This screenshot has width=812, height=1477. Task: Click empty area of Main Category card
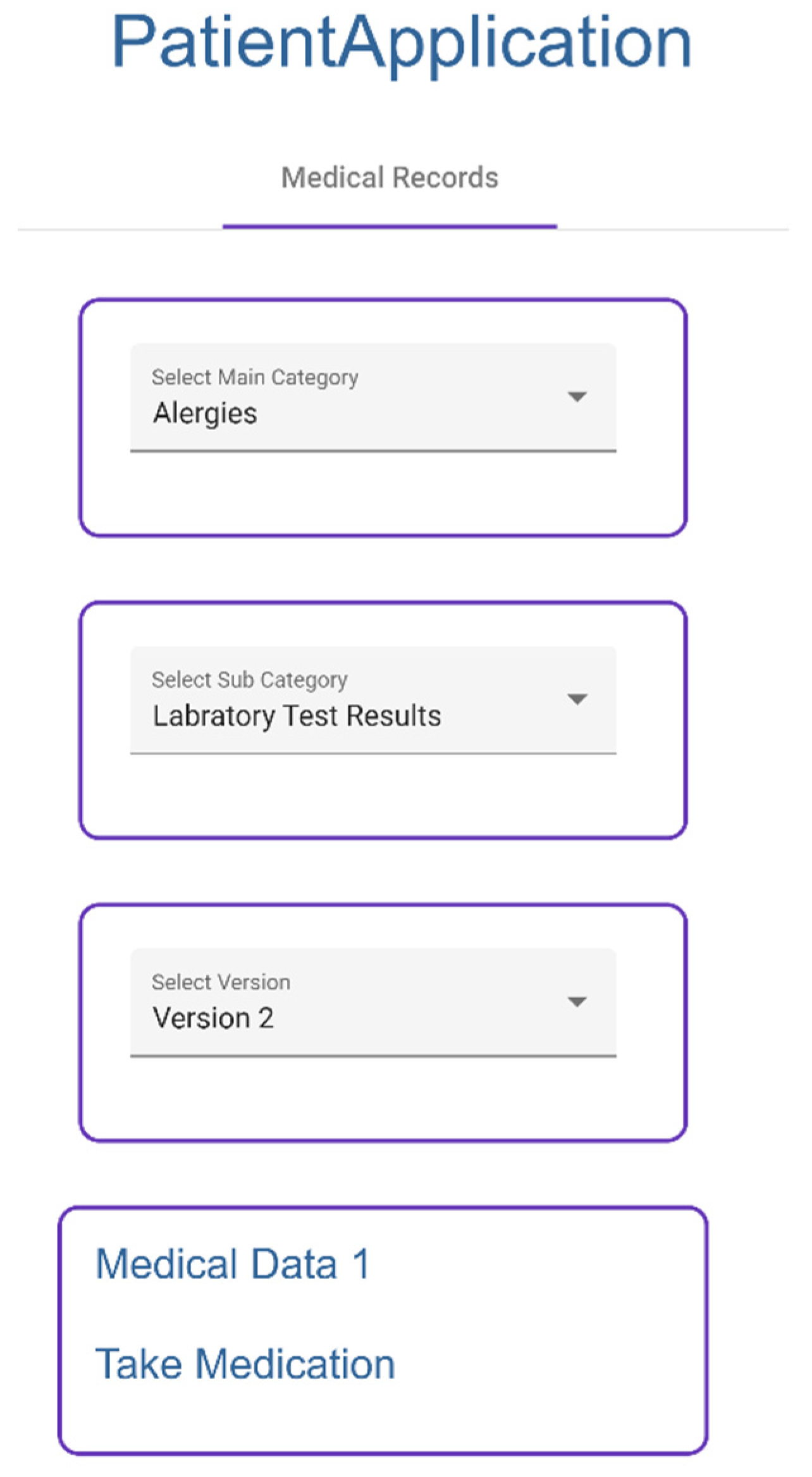383,497
